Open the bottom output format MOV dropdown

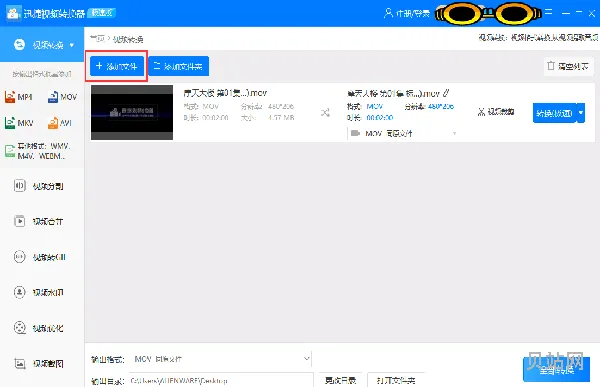point(222,359)
